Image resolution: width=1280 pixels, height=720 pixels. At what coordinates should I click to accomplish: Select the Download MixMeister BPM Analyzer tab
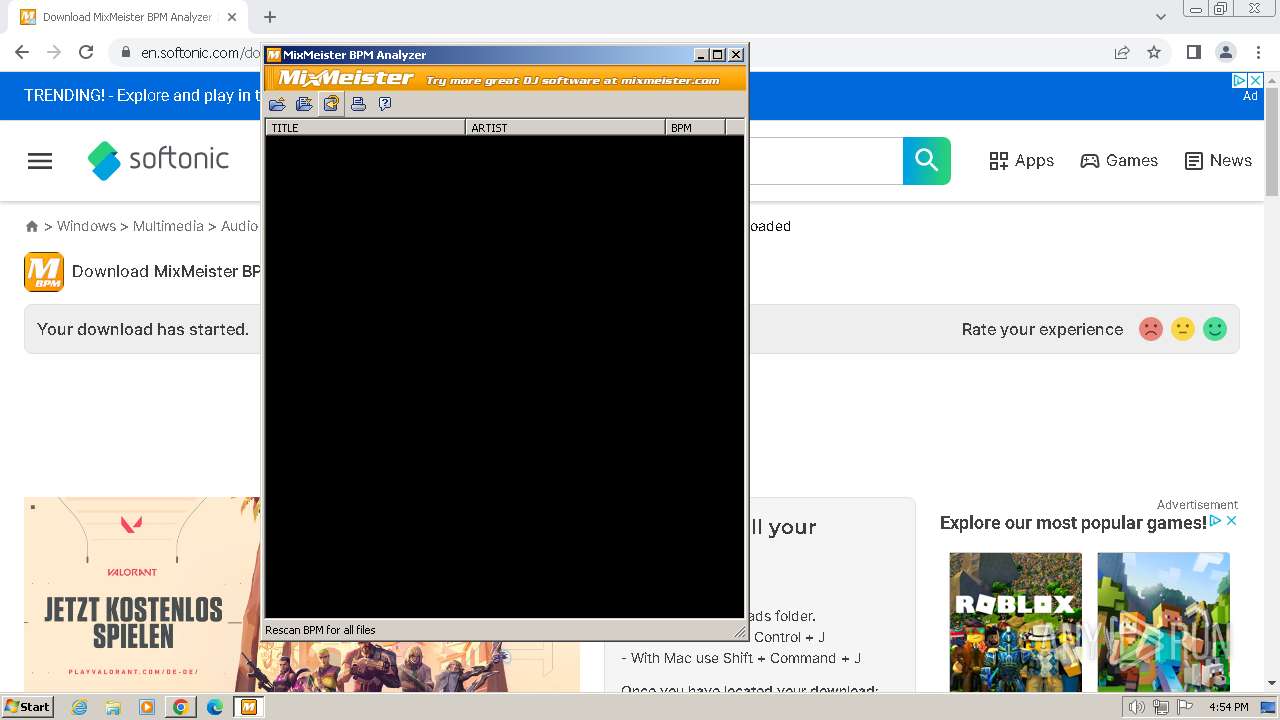(127, 17)
